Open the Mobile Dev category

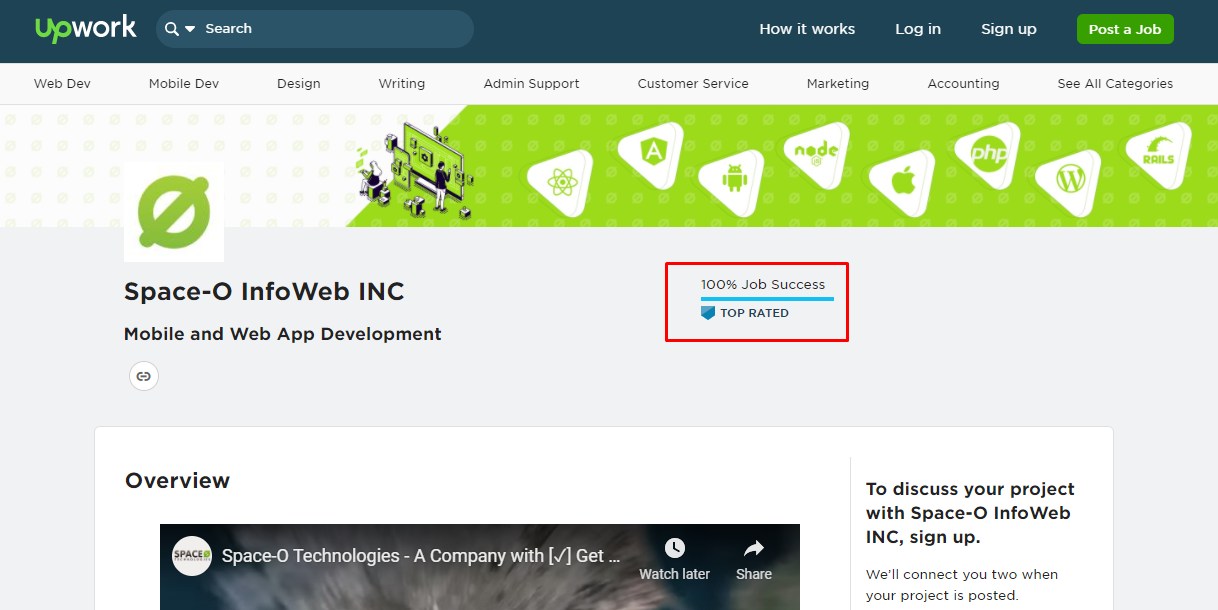click(x=184, y=84)
